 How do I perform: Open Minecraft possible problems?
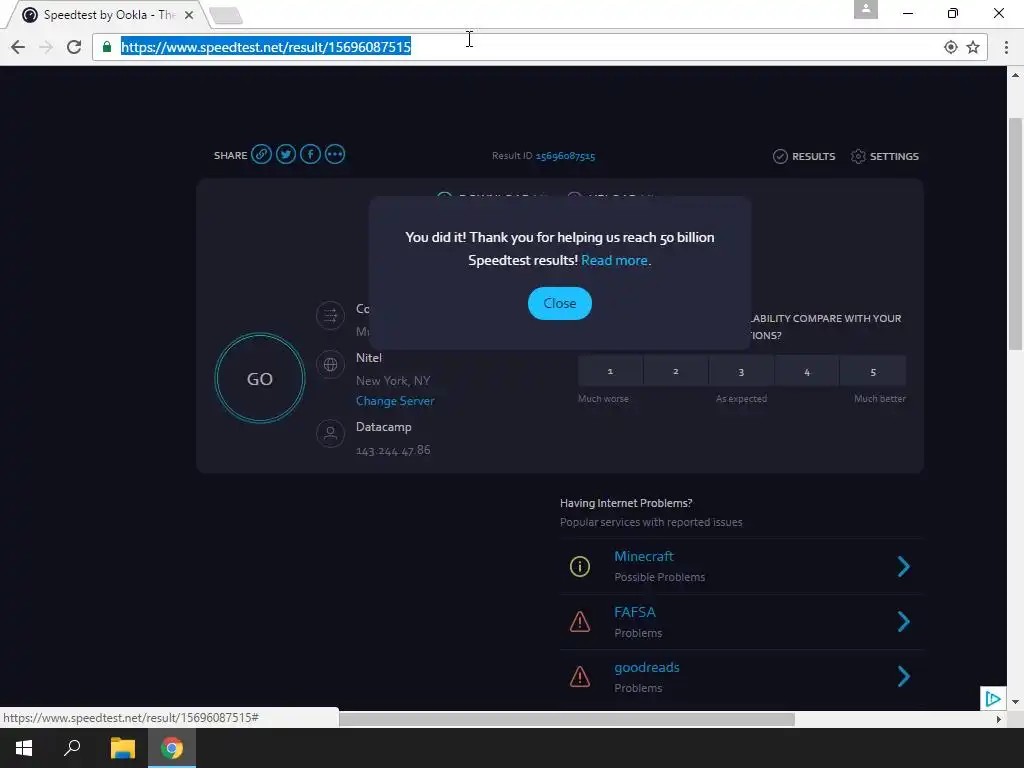644,556
